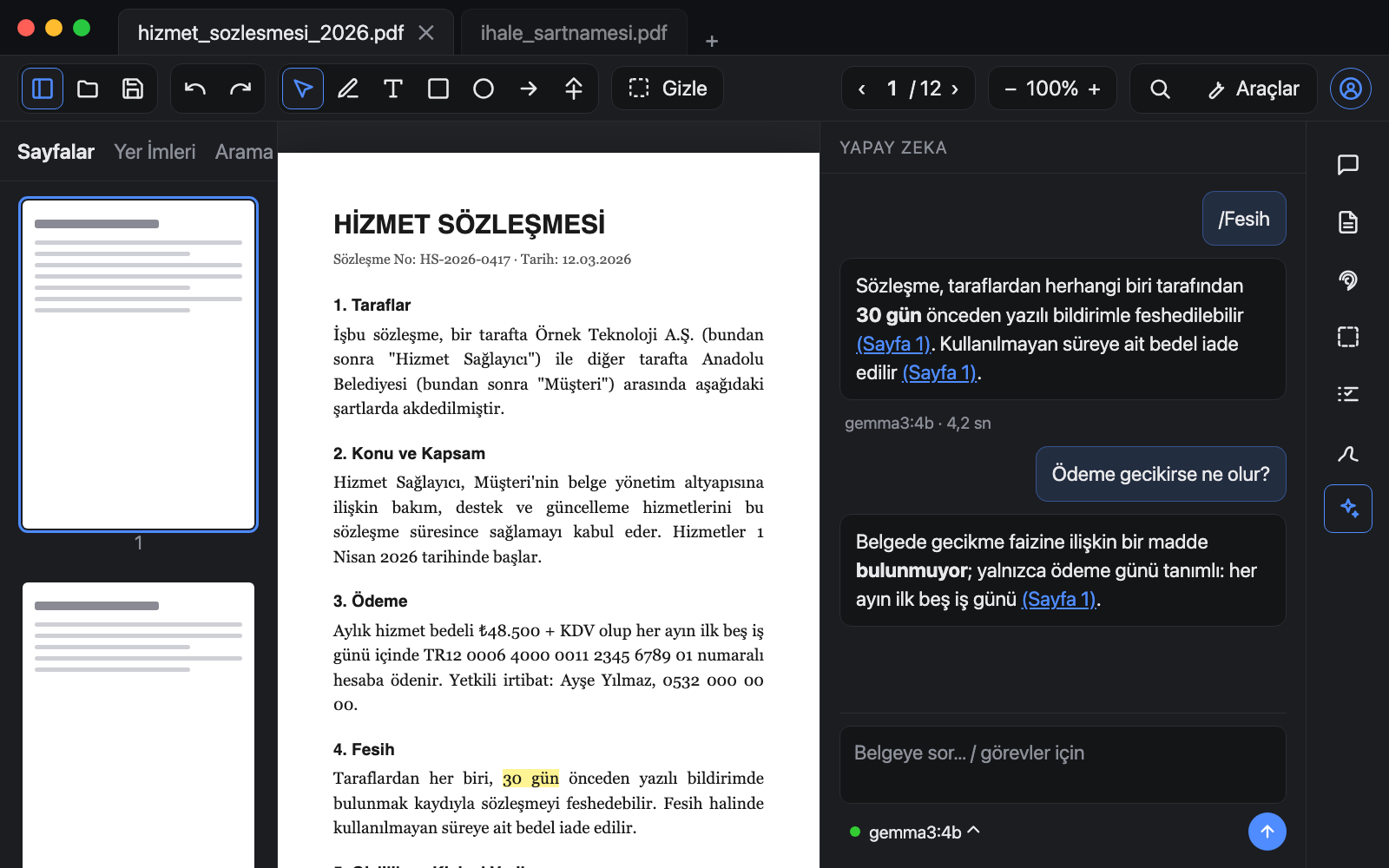
Task: Toggle the sidebar panel button
Action: 43,89
